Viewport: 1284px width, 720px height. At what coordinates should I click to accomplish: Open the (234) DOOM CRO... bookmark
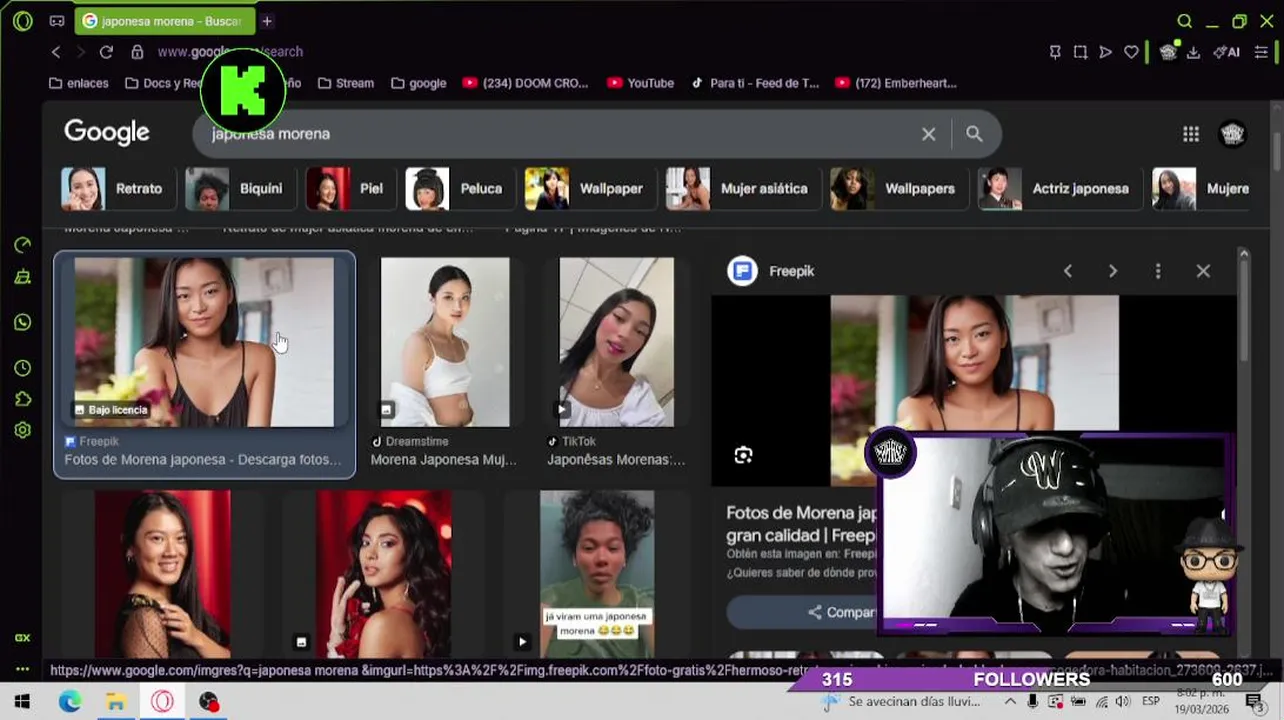pos(526,83)
